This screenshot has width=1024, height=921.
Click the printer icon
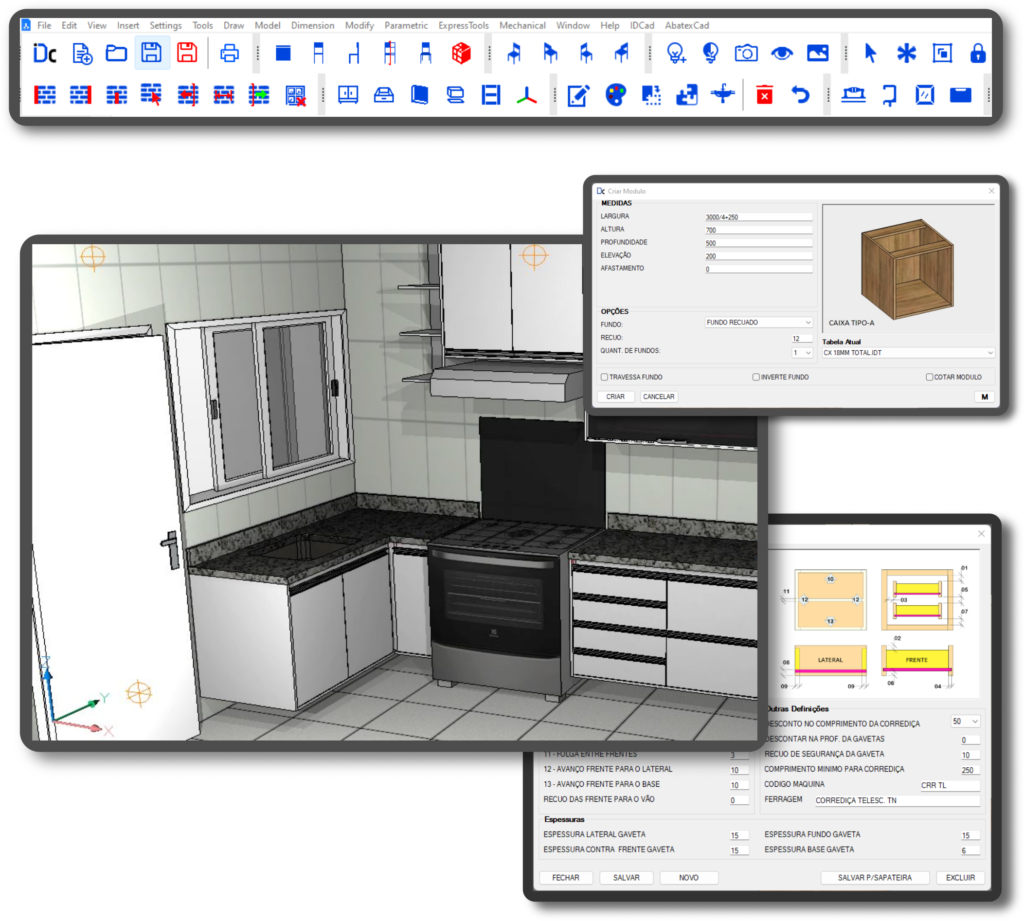(x=229, y=53)
